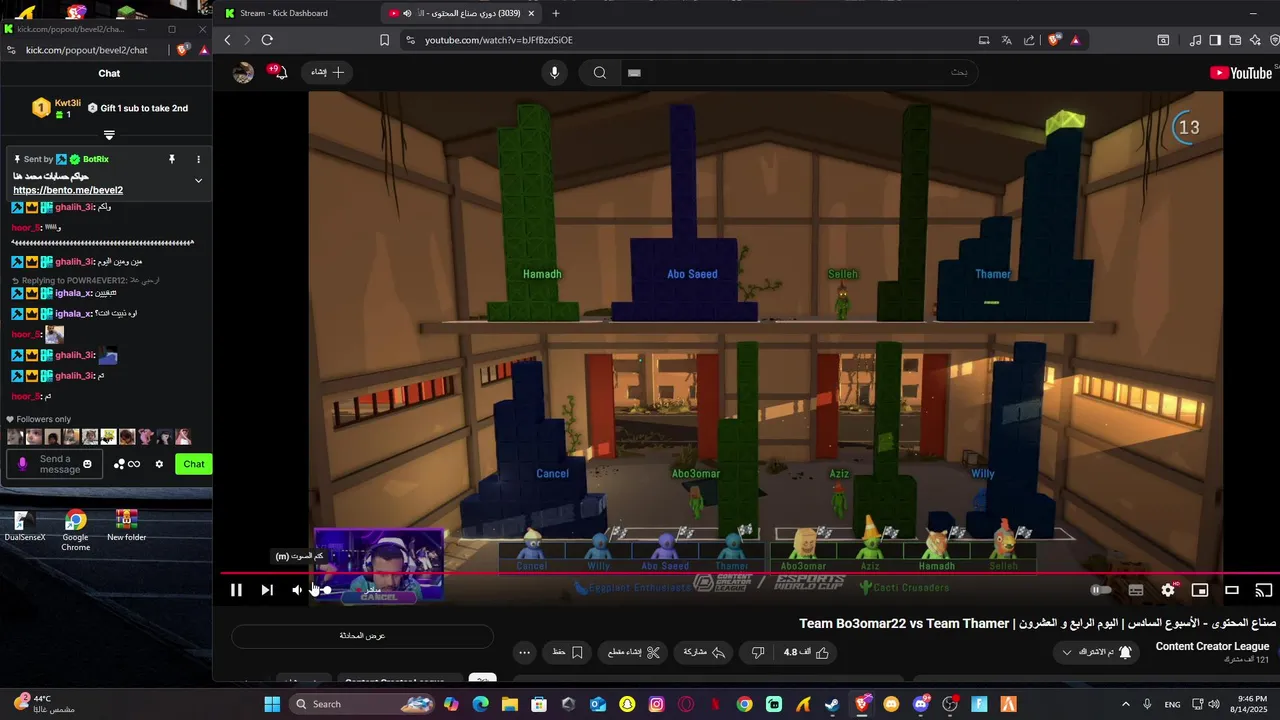The height and width of the screenshot is (720, 1280).
Task: Create a clip with the scissors button
Action: [x=635, y=652]
